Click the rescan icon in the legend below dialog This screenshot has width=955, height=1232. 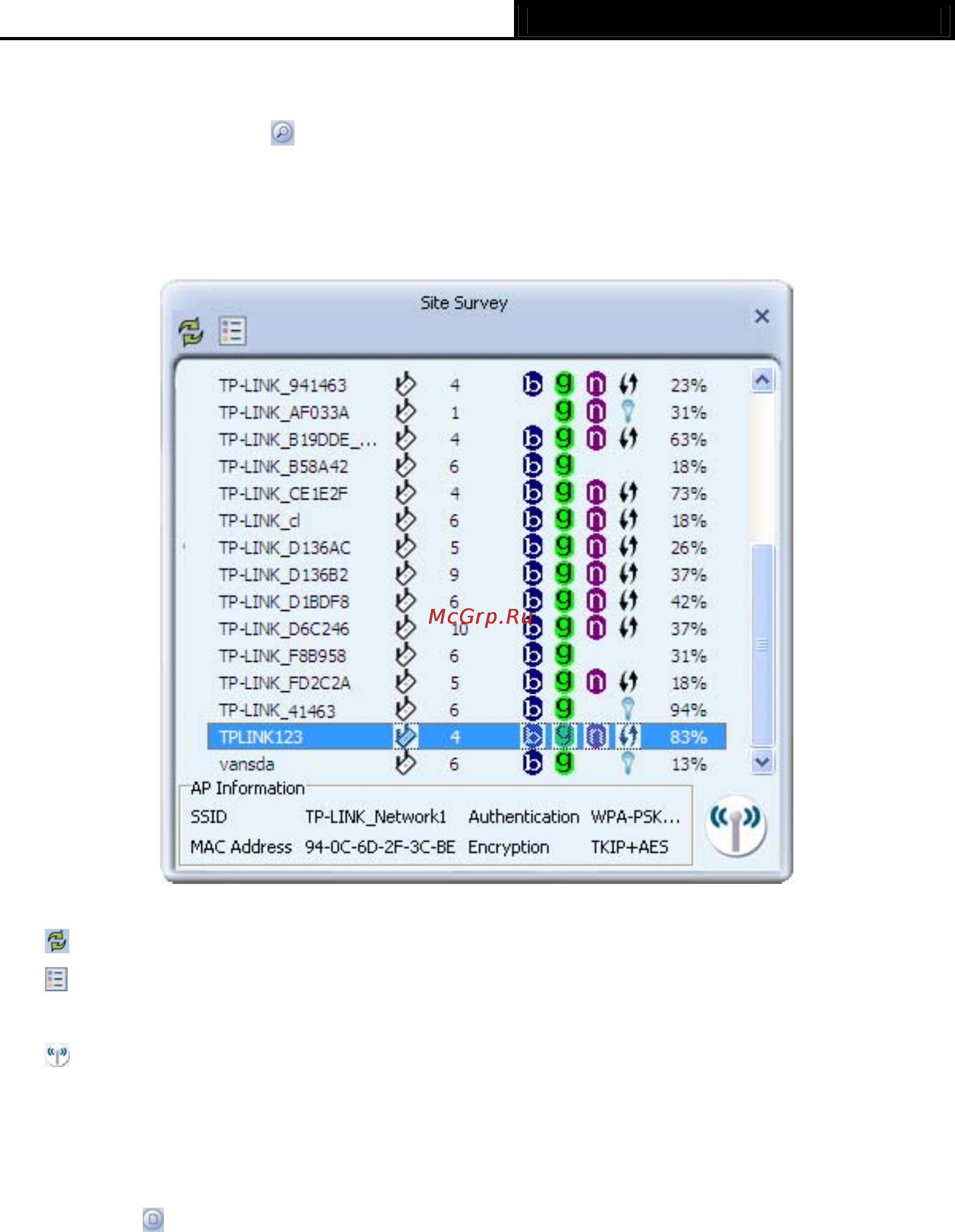pyautogui.click(x=57, y=941)
